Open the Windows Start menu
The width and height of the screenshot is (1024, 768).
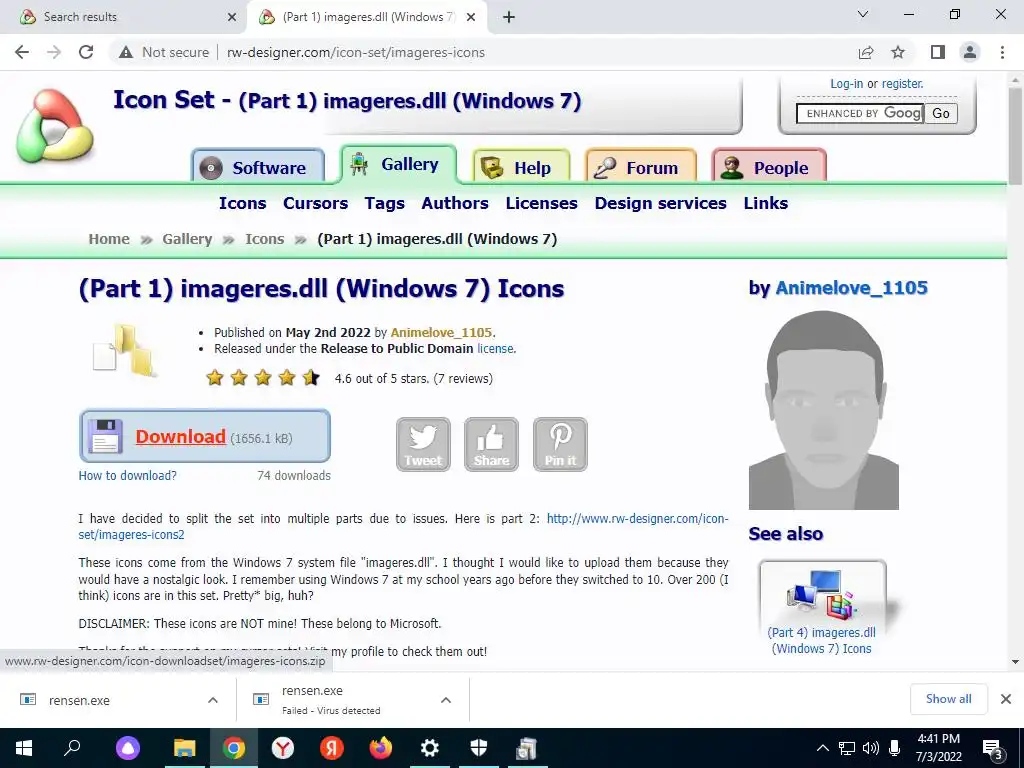point(24,748)
